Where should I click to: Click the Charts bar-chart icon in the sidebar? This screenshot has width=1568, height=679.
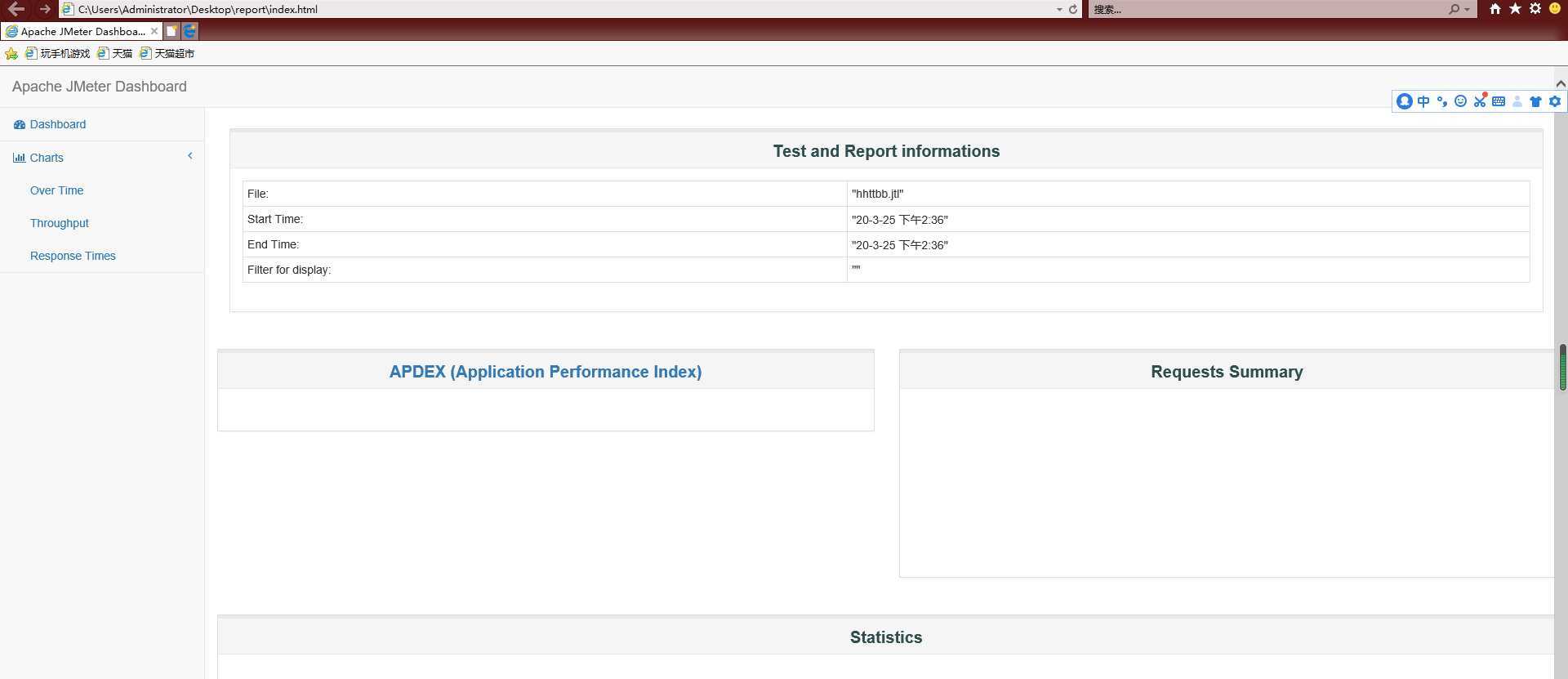coord(19,158)
